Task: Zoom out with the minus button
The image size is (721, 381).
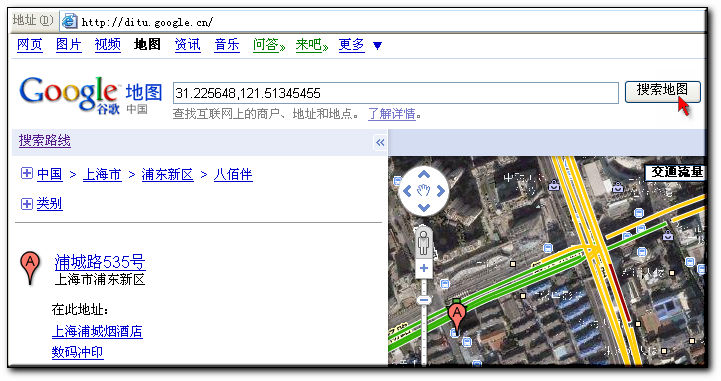Action: pos(424,300)
